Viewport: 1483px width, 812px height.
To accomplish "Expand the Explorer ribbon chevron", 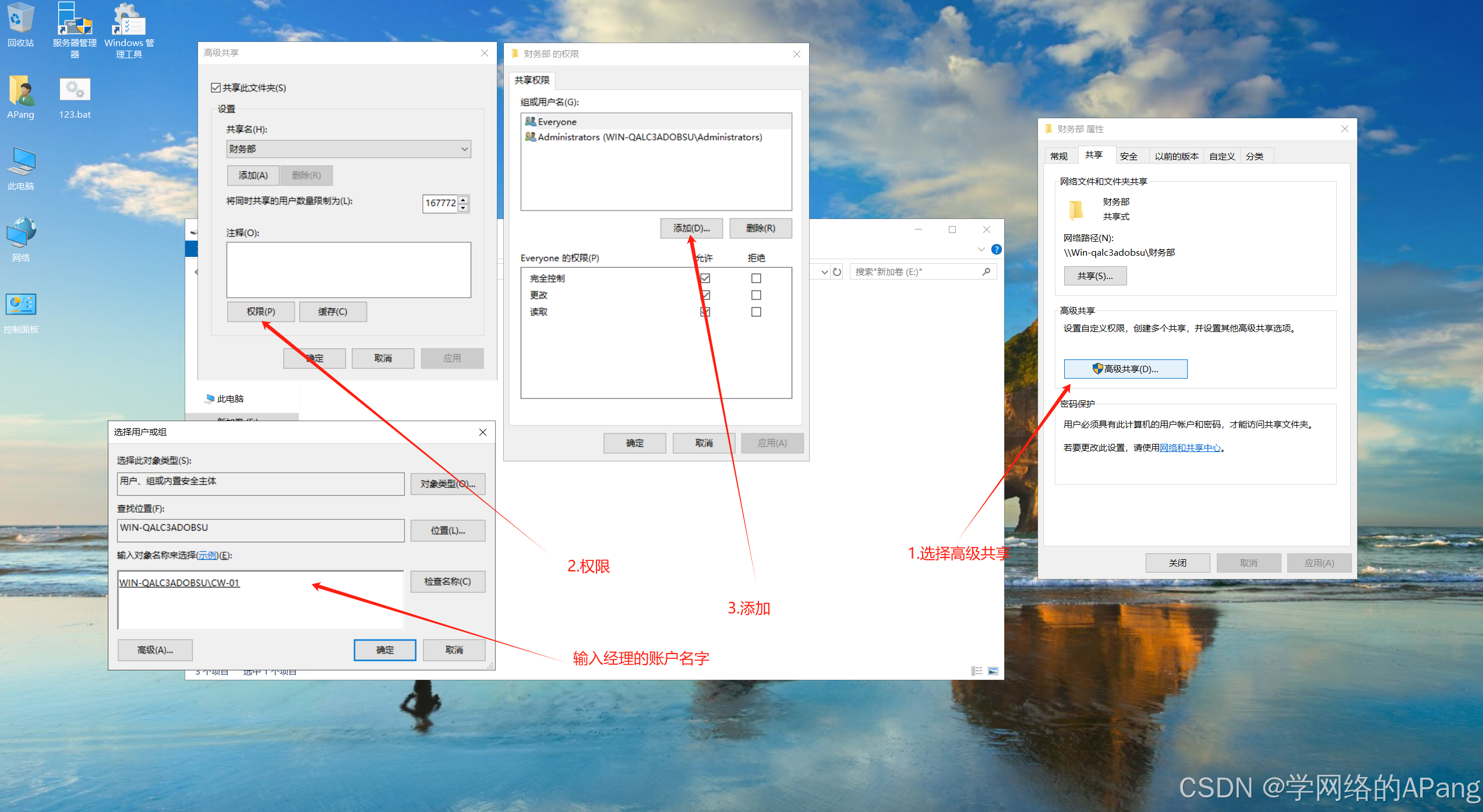I will [981, 249].
